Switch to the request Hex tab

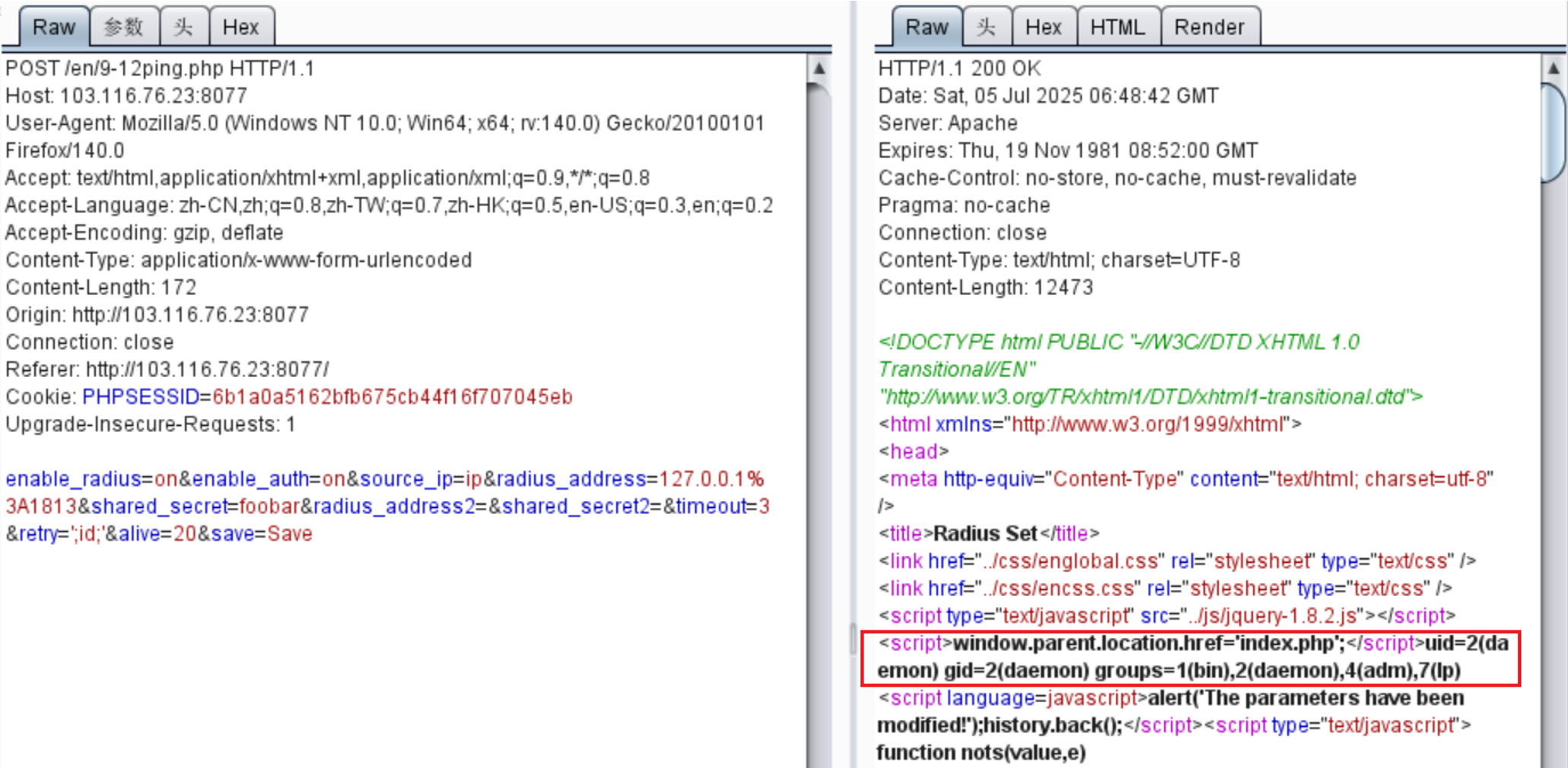241,27
